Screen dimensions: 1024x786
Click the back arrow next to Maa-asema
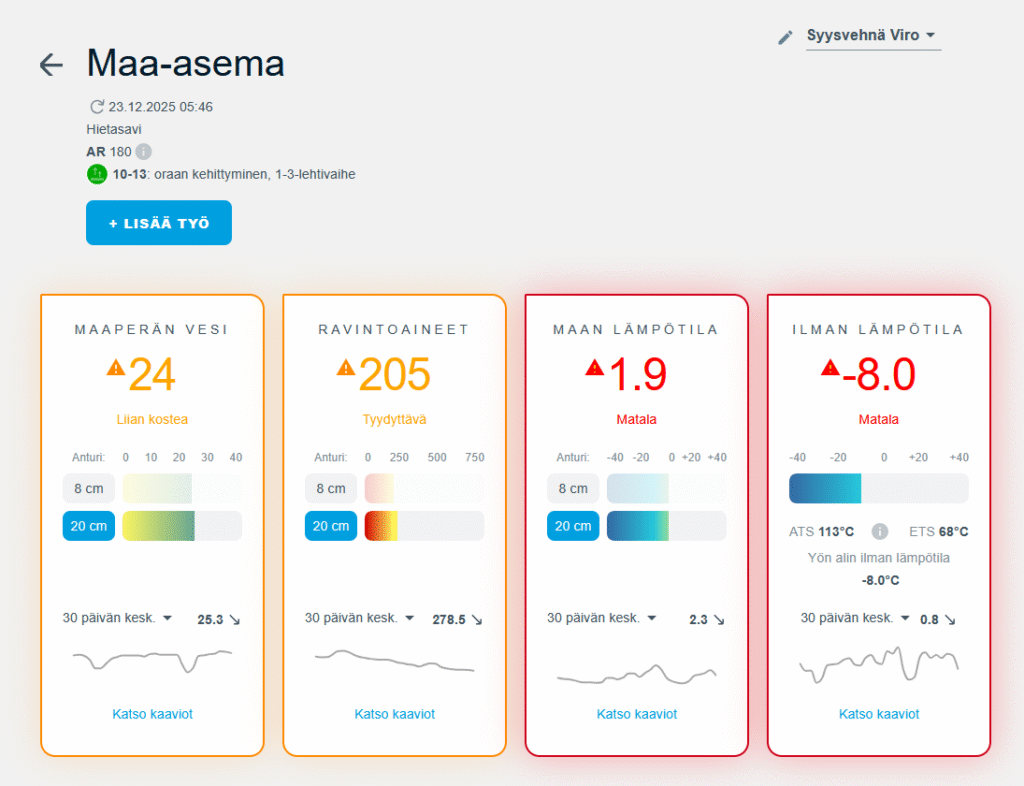51,65
